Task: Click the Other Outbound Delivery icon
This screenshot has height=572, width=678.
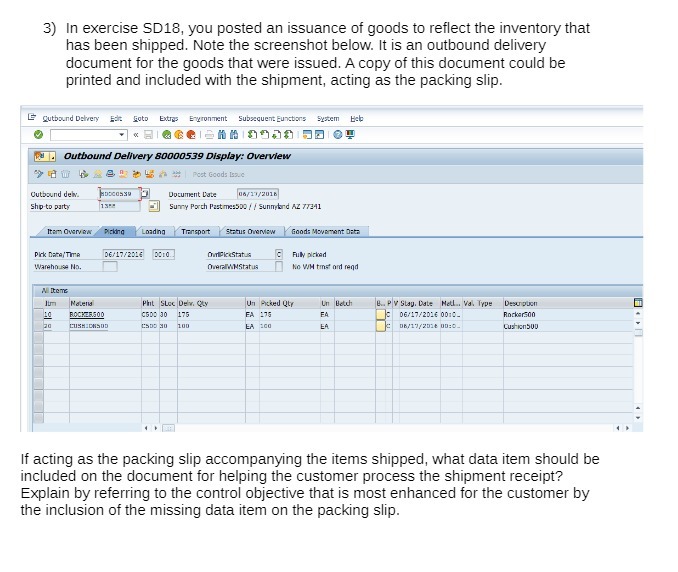Action: coord(52,174)
